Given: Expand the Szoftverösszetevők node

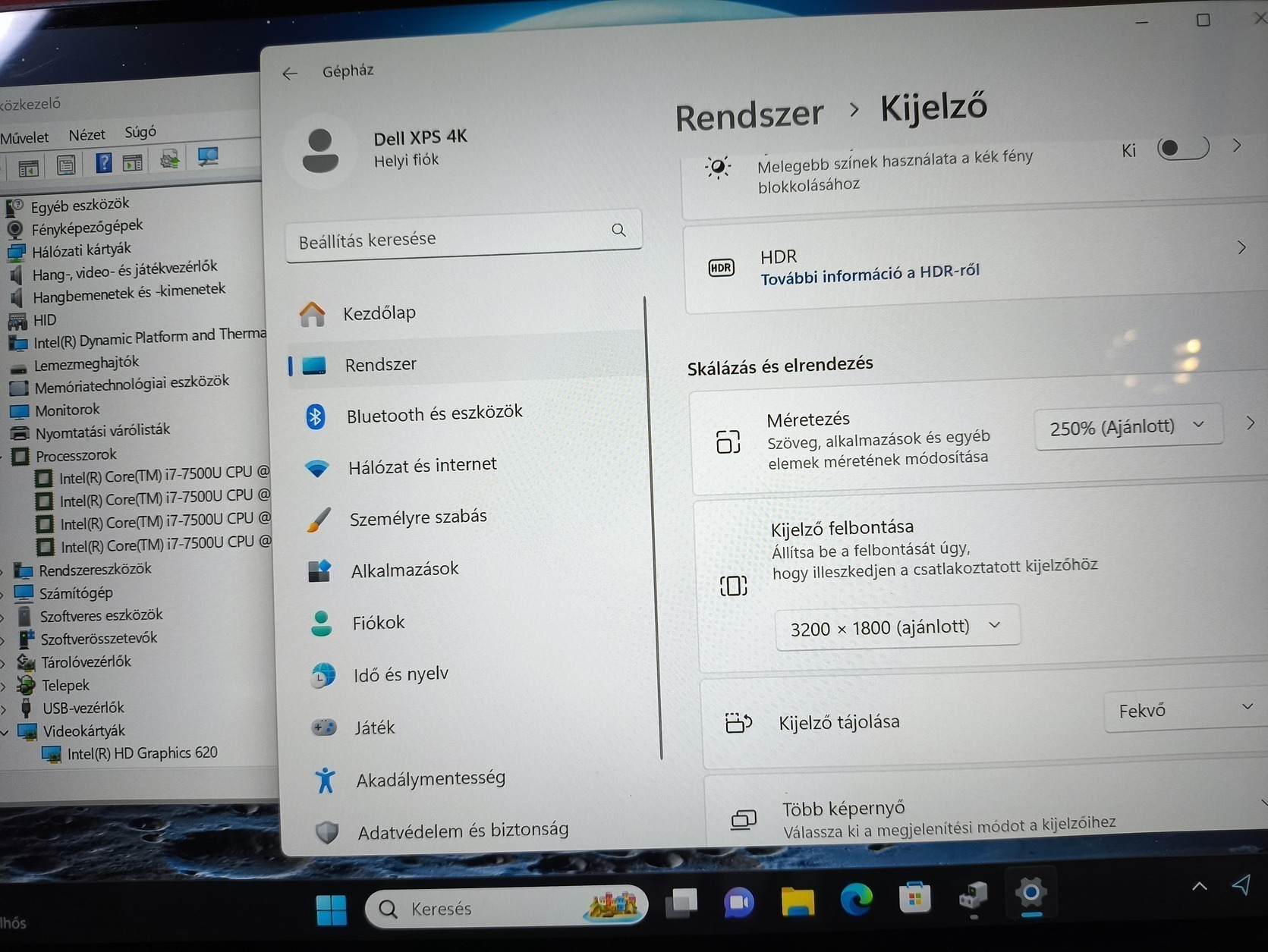Looking at the screenshot, I should tap(3, 639).
